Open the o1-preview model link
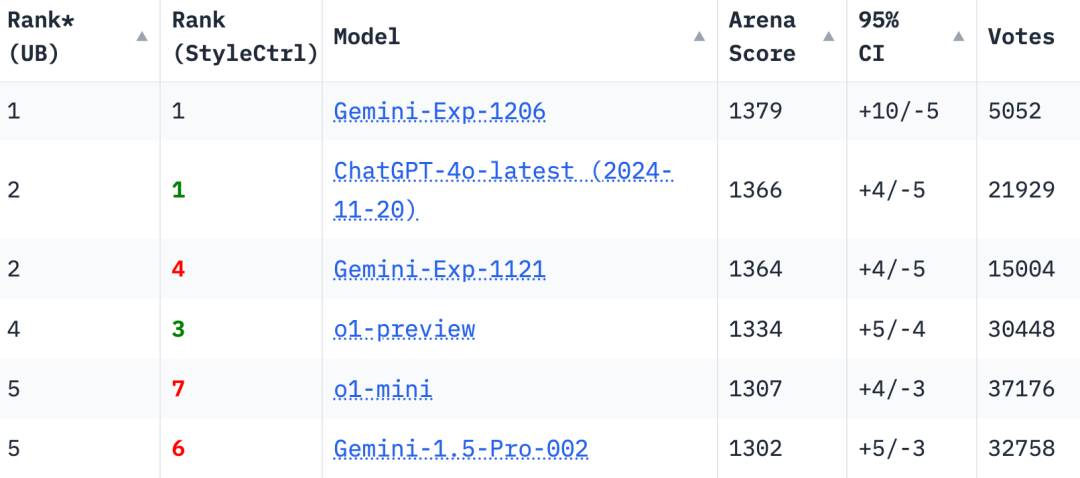1080x478 pixels. pos(404,329)
